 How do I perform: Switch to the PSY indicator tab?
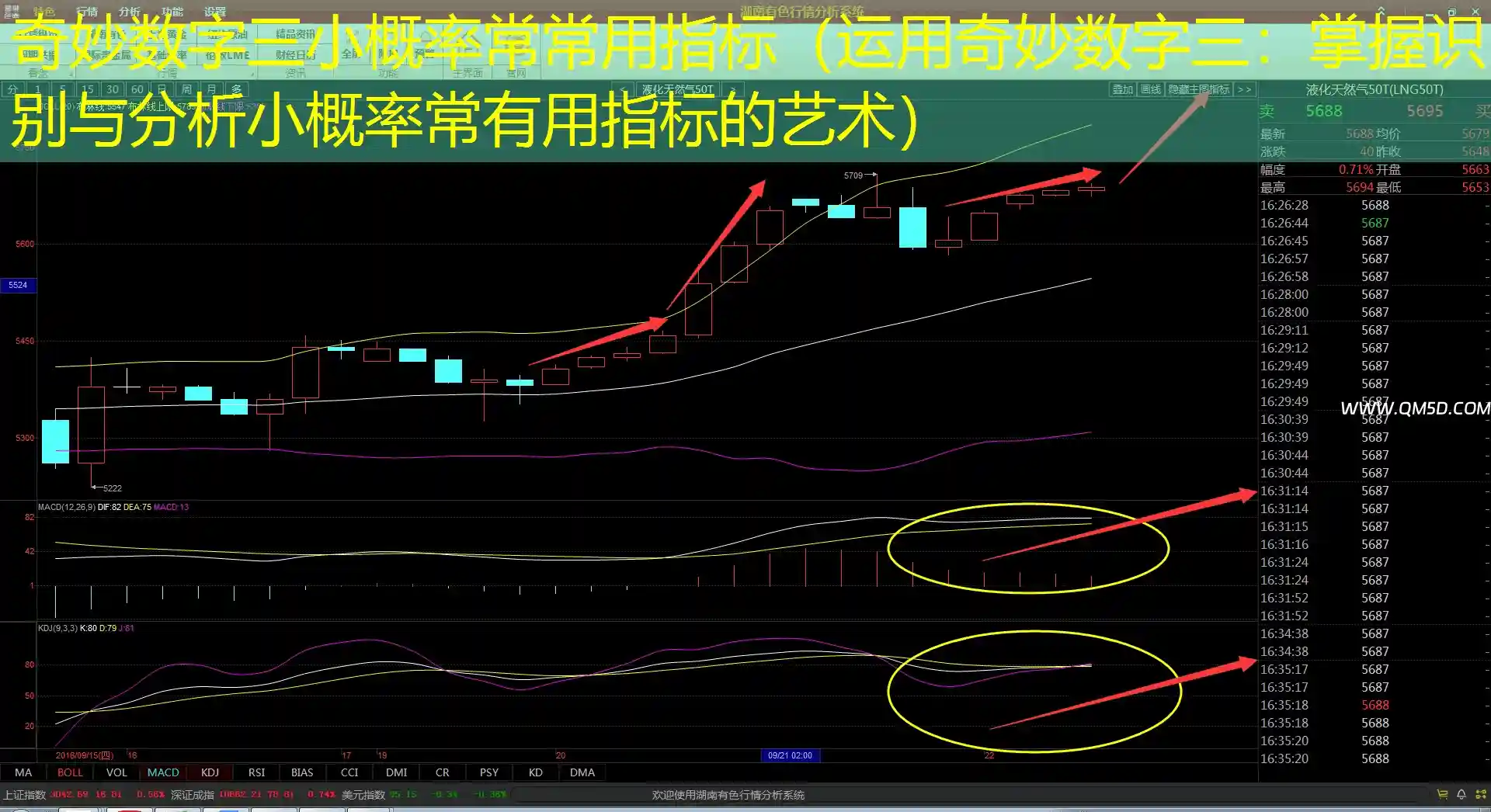489,772
